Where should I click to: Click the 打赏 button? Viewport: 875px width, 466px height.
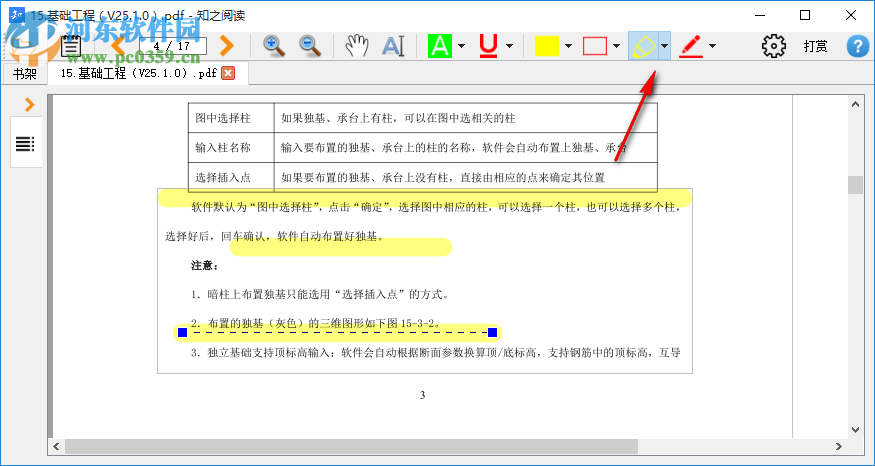tap(815, 46)
